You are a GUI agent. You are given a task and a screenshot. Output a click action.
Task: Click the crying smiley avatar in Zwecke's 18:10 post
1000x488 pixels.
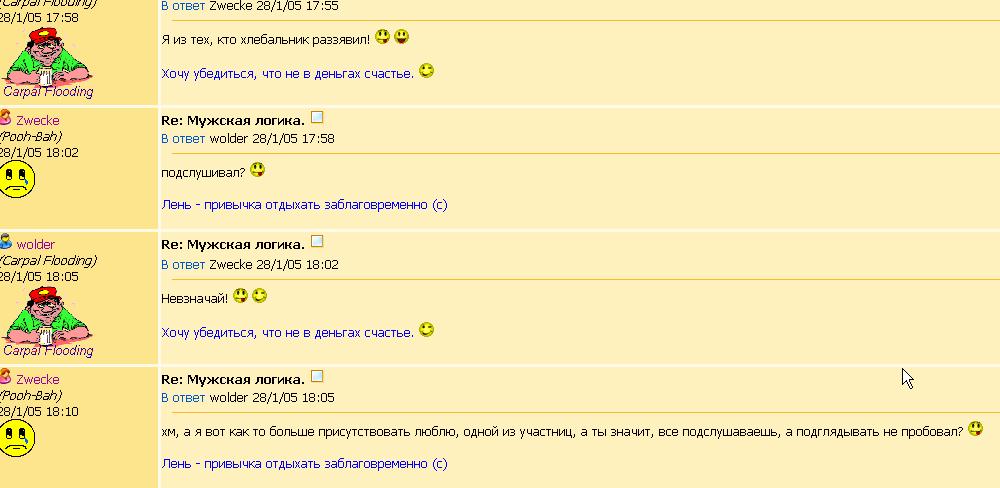tap(17, 438)
